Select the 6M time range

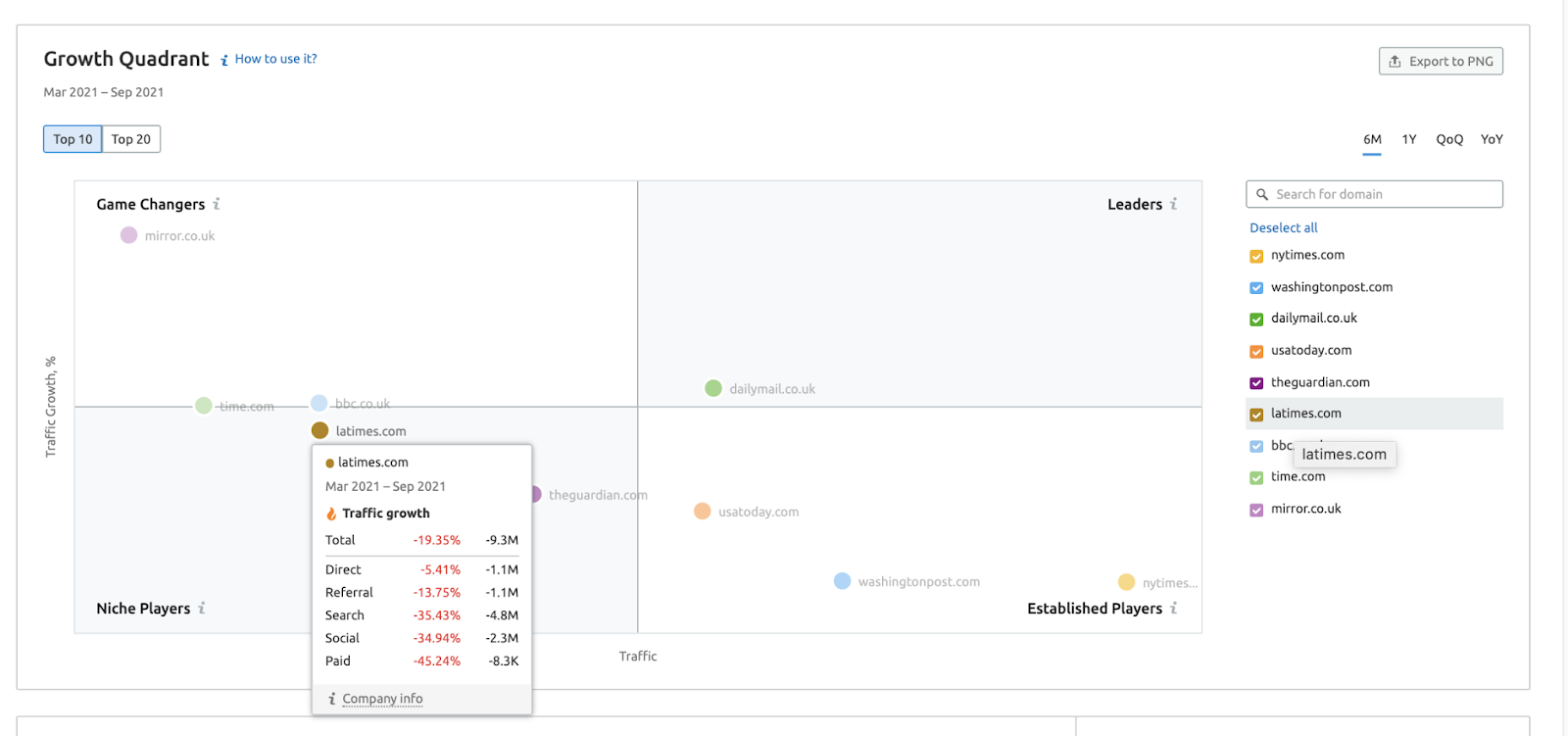[x=1372, y=139]
